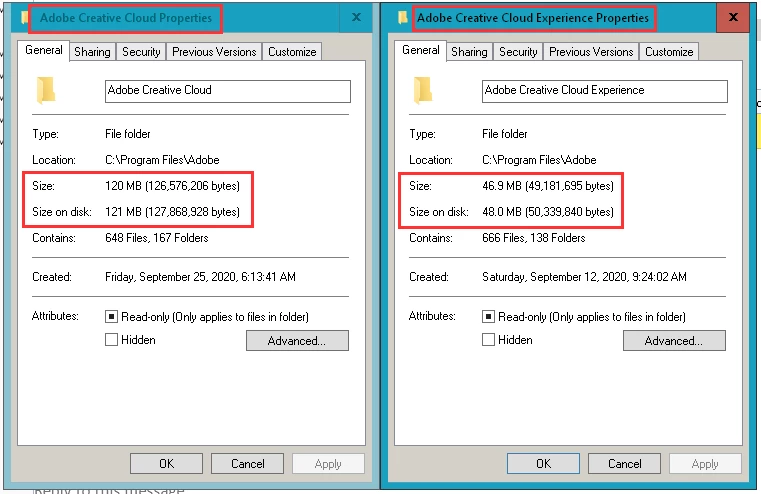This screenshot has height=494, width=761.
Task: Click location 'C:\Program Files\Adobe' in Creative Cloud Properties
Action: click(x=162, y=160)
